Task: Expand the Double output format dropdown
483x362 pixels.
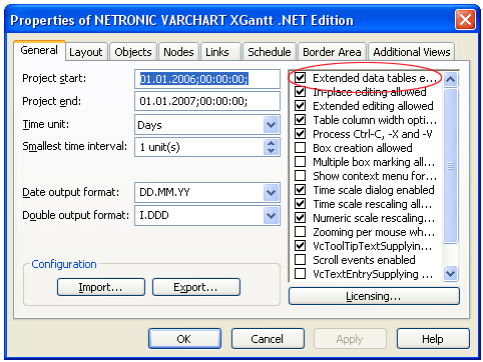Action: coord(271,215)
